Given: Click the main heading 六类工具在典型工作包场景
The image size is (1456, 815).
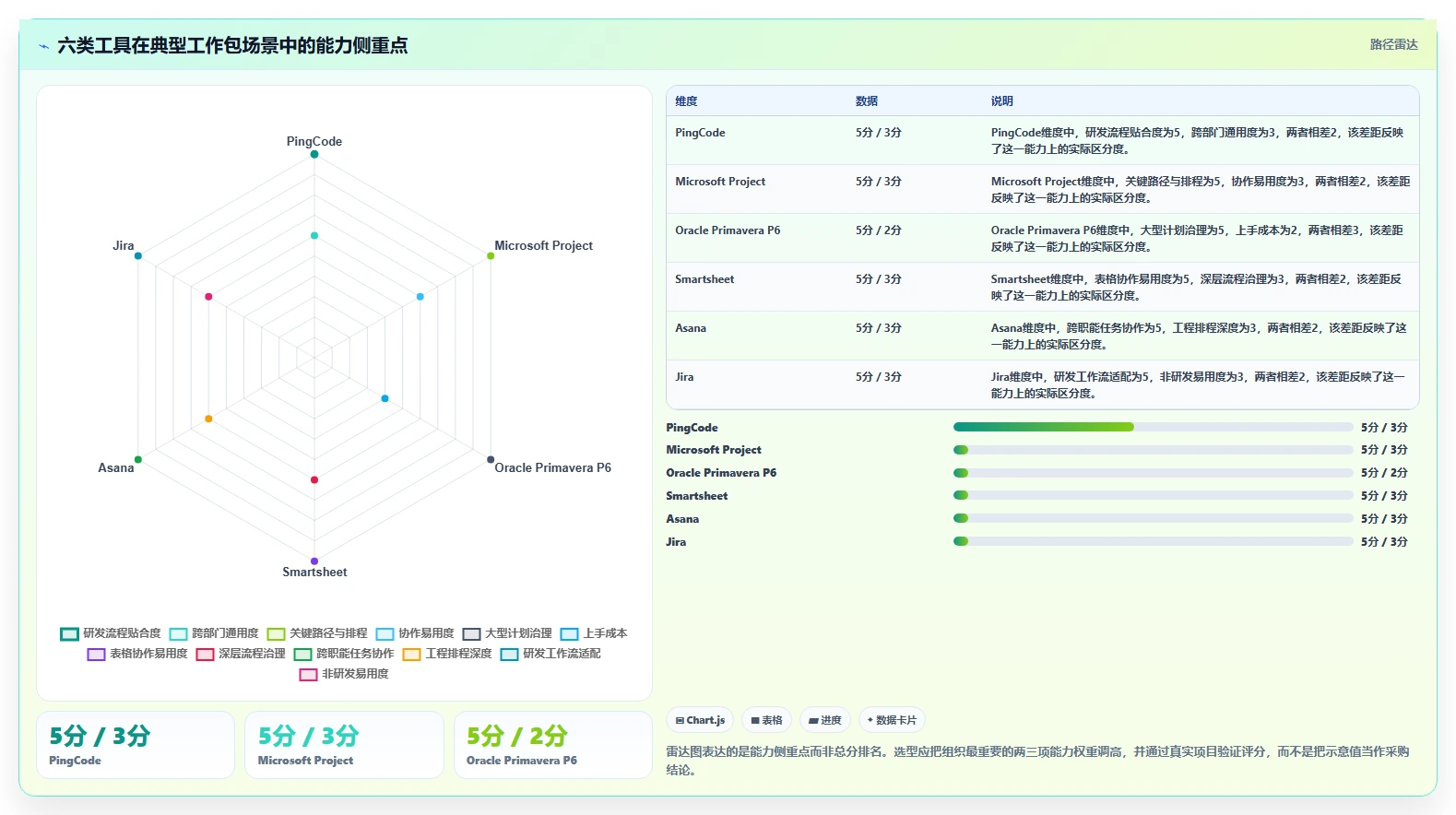Looking at the screenshot, I should 232,46.
